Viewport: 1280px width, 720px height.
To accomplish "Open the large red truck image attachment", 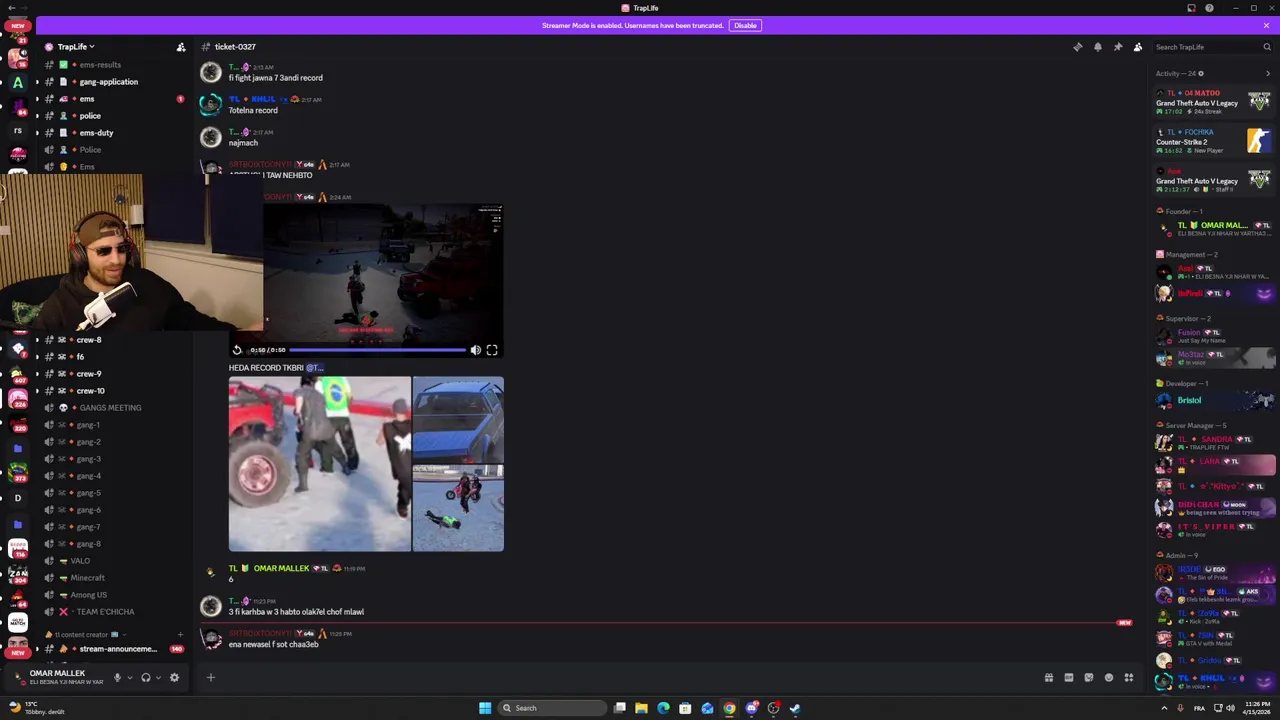I will point(319,464).
